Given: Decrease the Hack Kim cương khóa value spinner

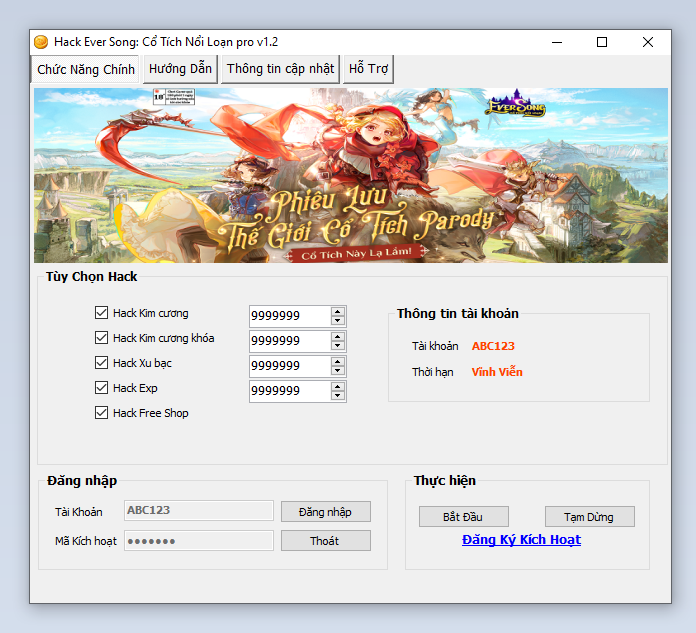Looking at the screenshot, I should tap(338, 346).
